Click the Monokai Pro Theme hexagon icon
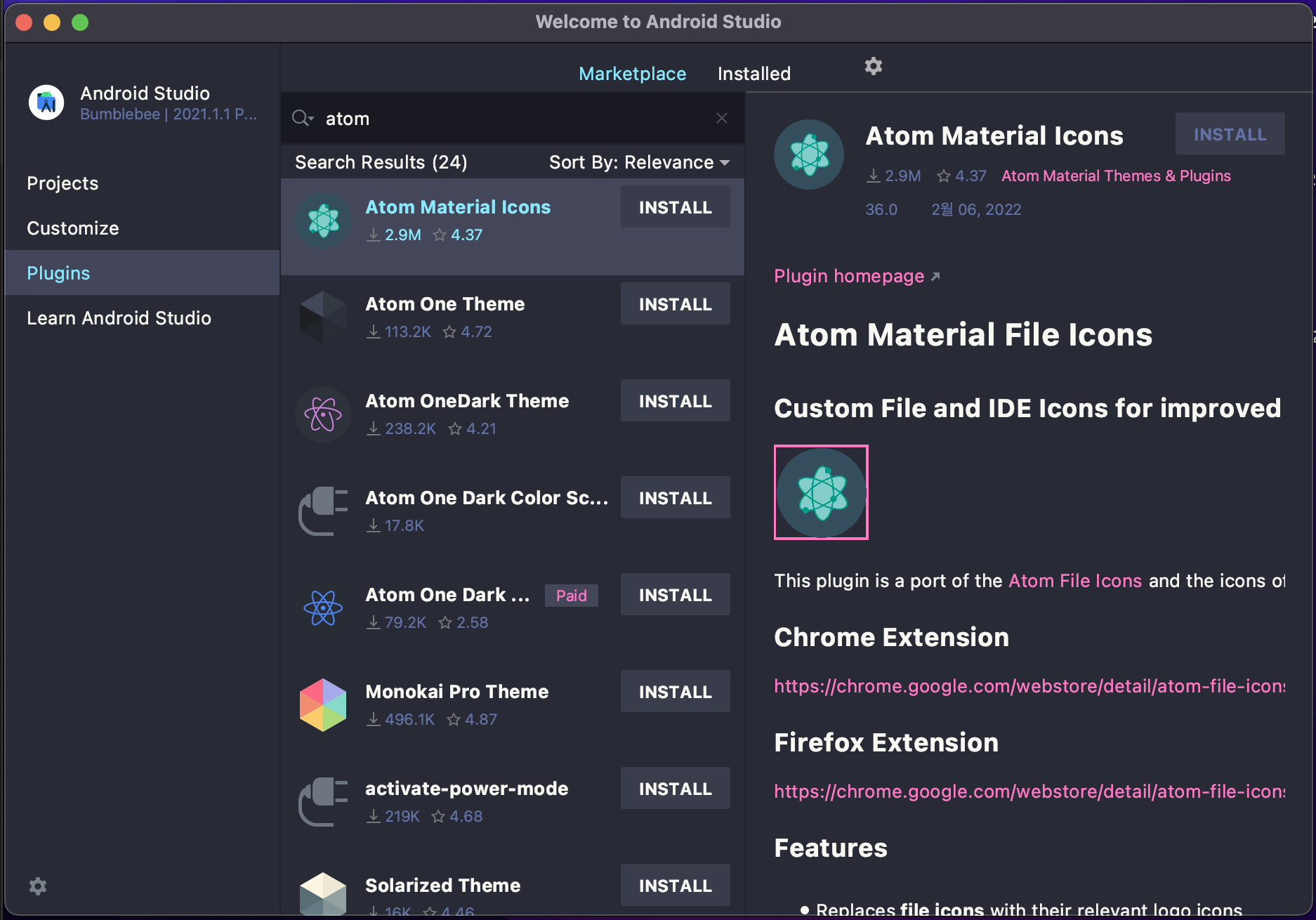 [x=323, y=705]
